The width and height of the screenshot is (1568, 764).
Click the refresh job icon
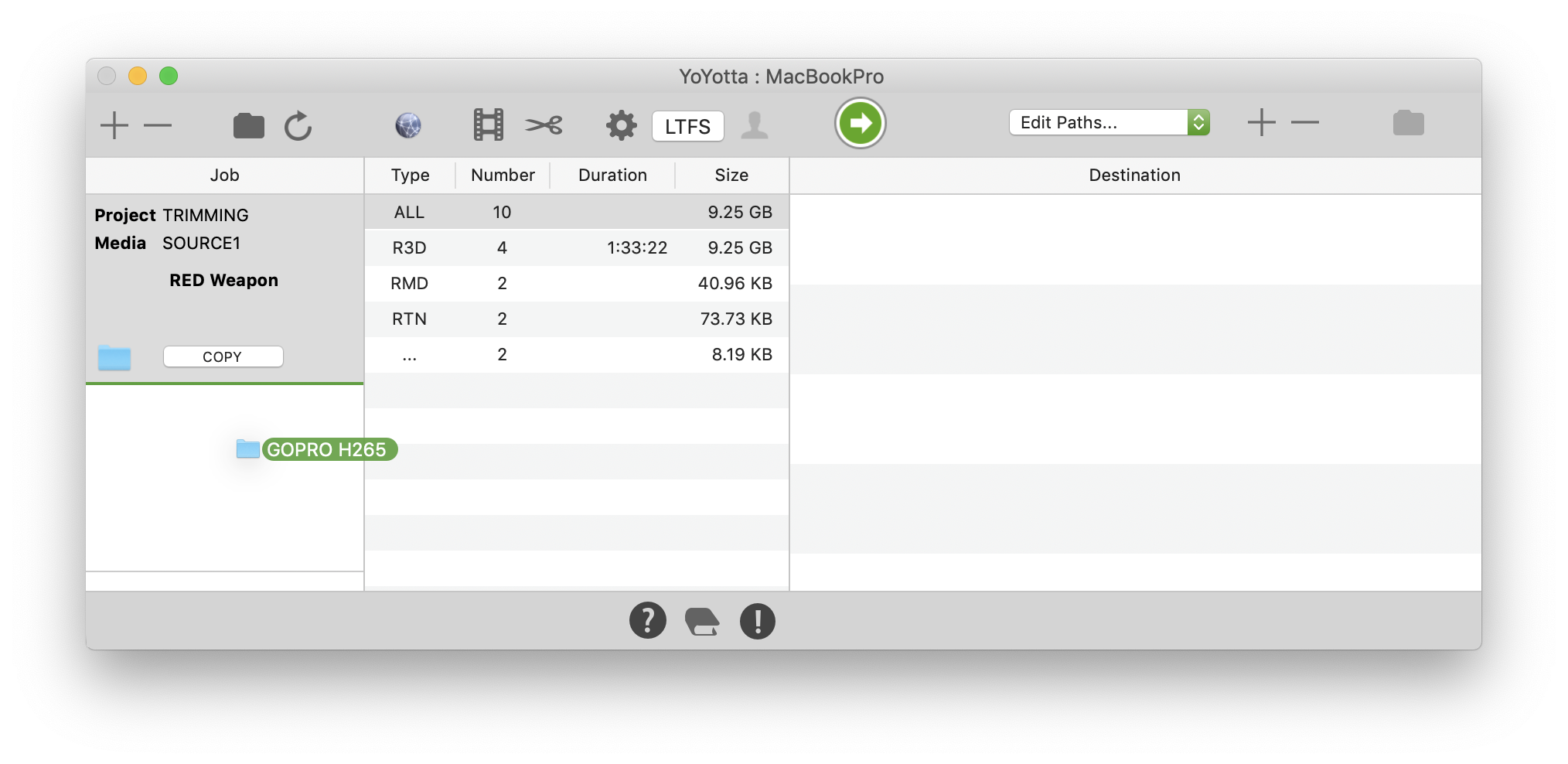coord(298,125)
